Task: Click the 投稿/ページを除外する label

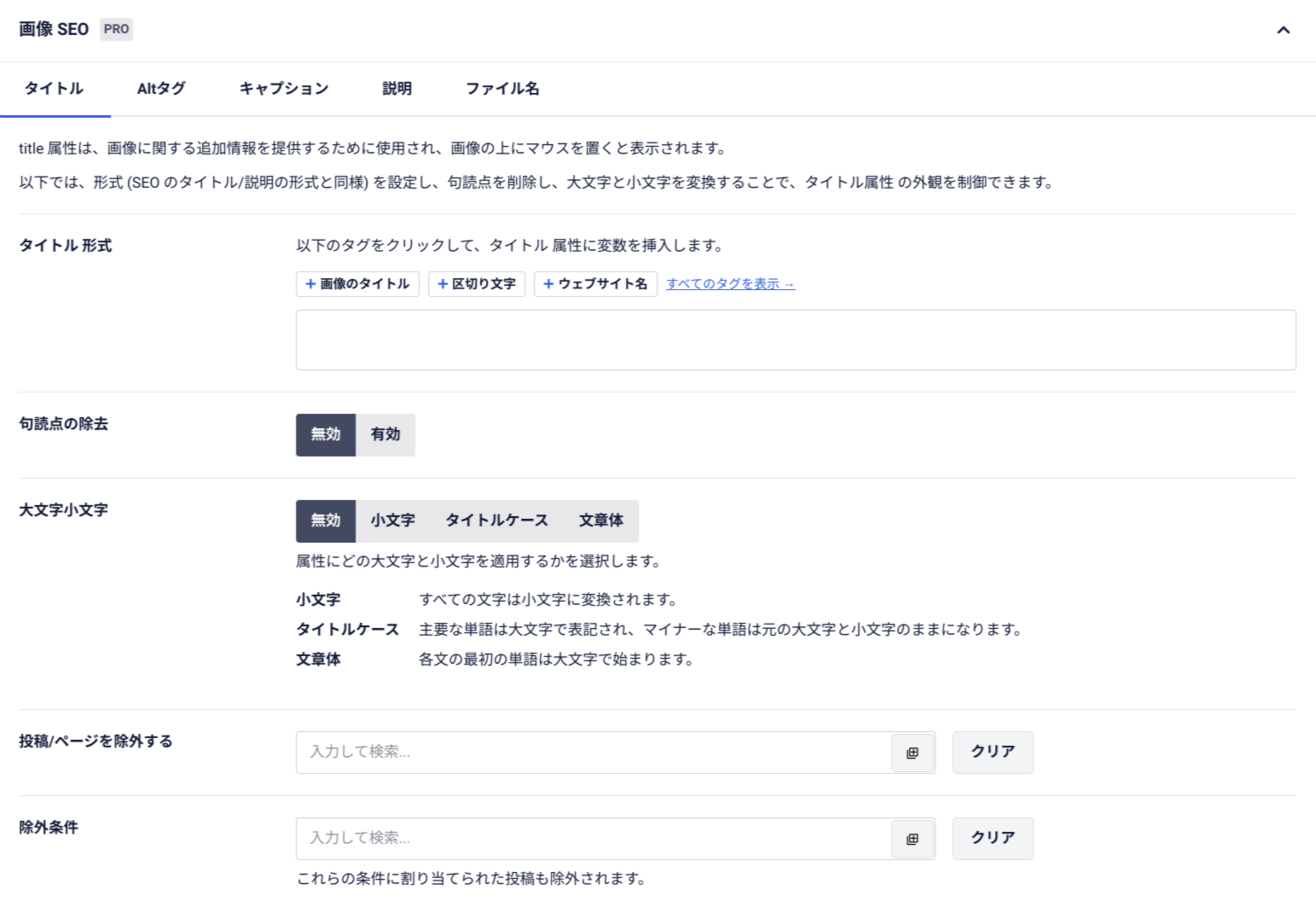Action: pos(96,741)
